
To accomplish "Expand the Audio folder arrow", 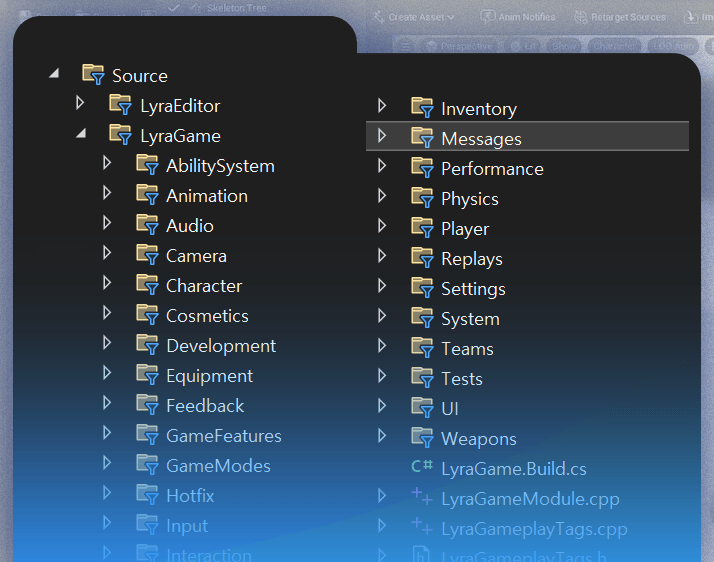I will pos(107,223).
